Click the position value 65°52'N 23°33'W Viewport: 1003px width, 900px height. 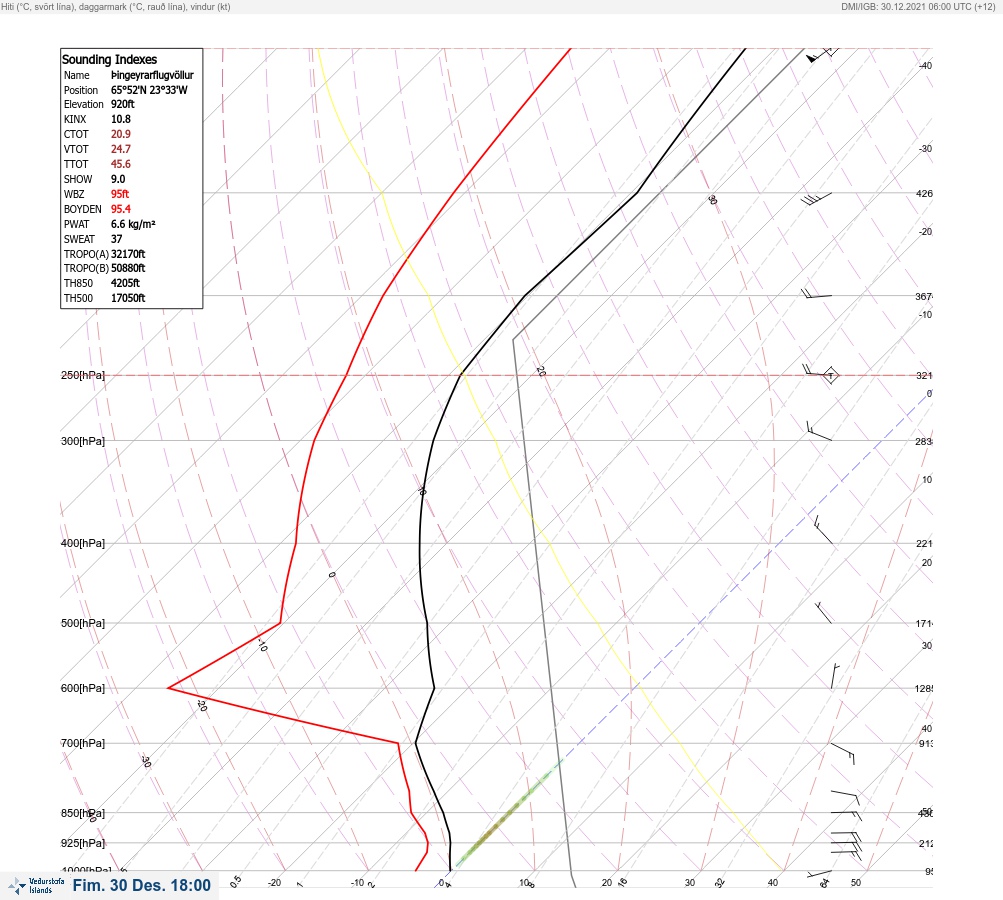pos(149,90)
